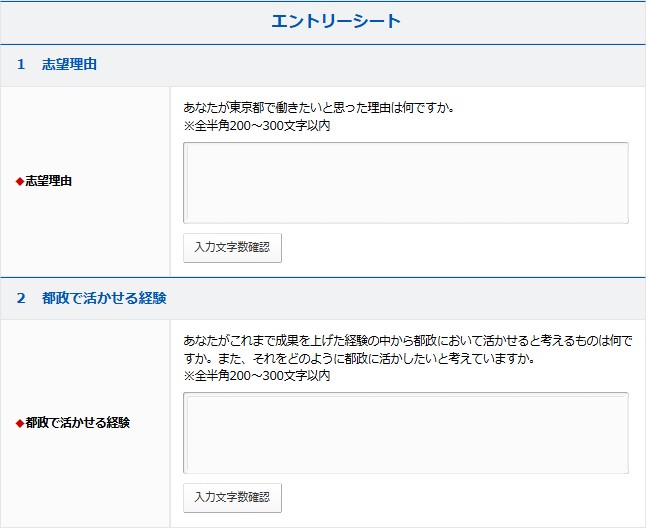Image resolution: width=648 pixels, height=528 pixels.
Task: Click the number 2 in second section header
Action: click(21, 298)
